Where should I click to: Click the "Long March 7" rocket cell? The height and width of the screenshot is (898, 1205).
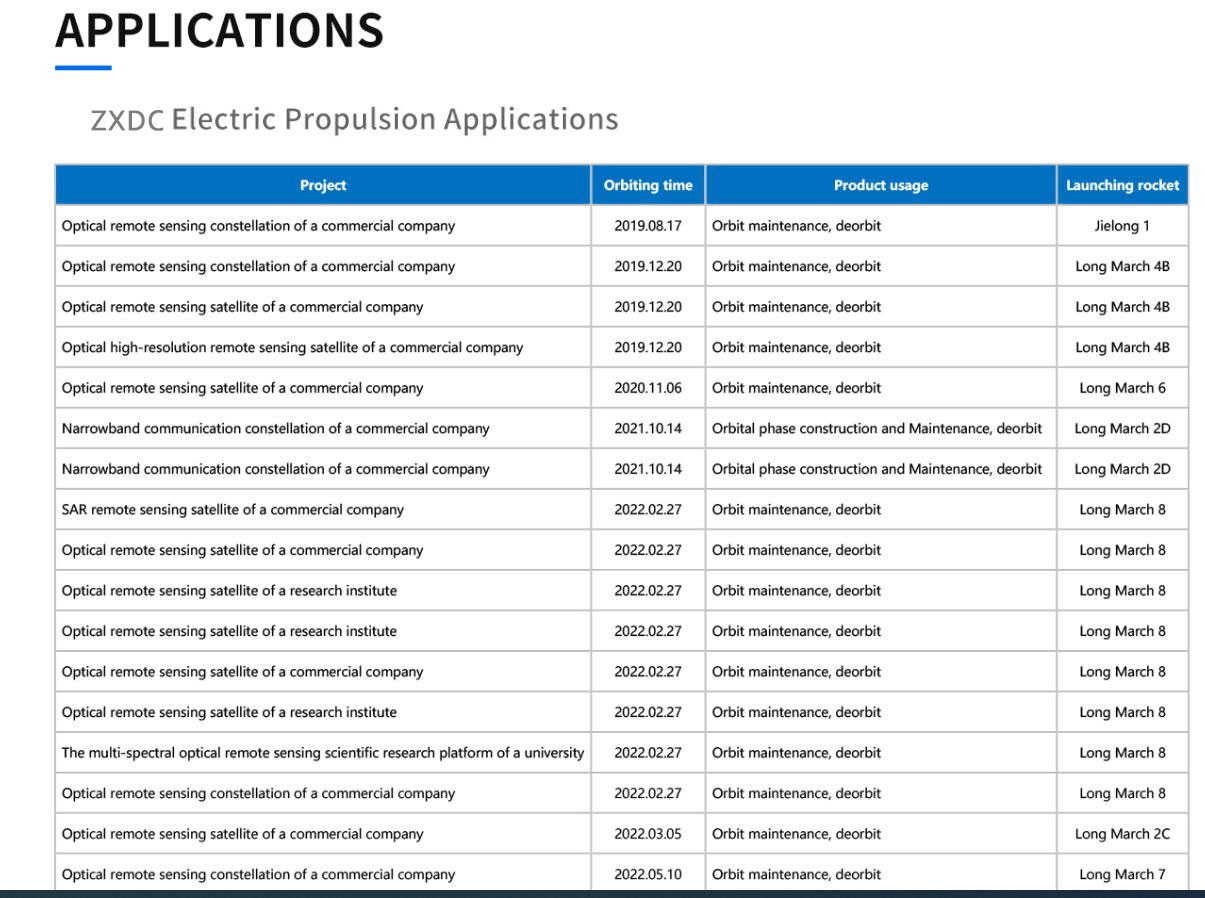pyautogui.click(x=1122, y=874)
